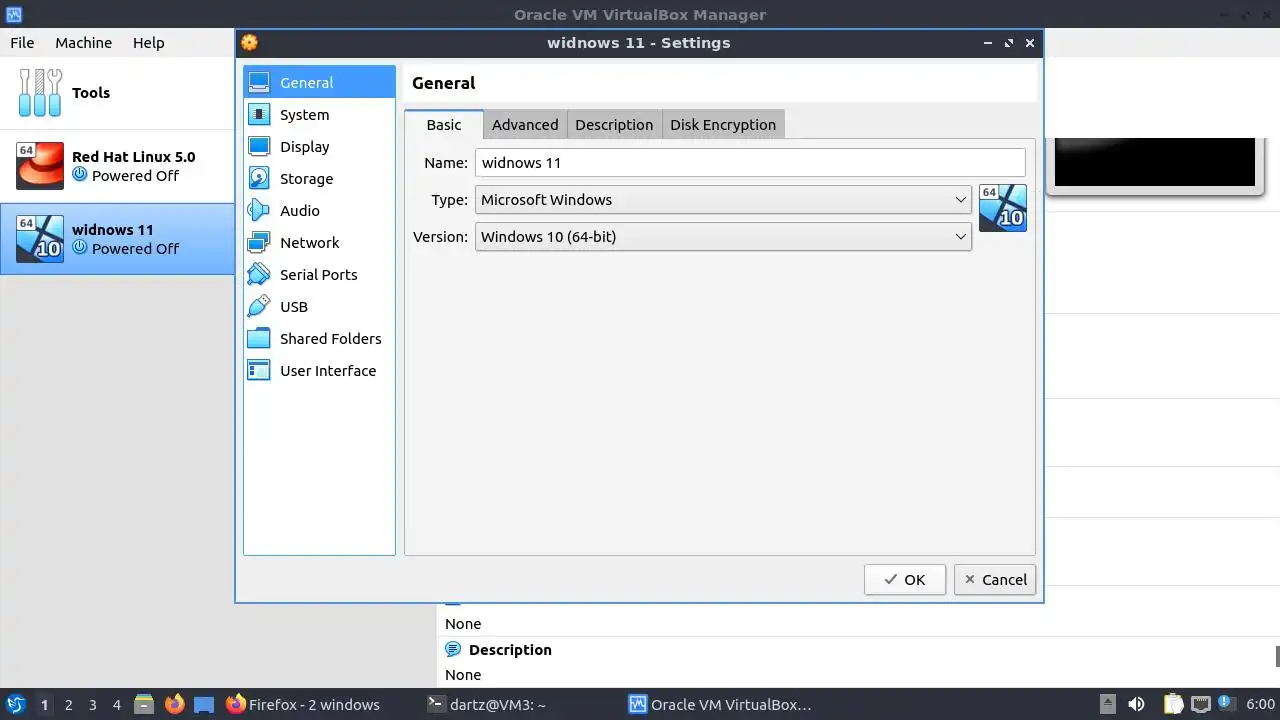Open the removable media eject tray icon
Screen dimensions: 1280x720
(x=1108, y=705)
